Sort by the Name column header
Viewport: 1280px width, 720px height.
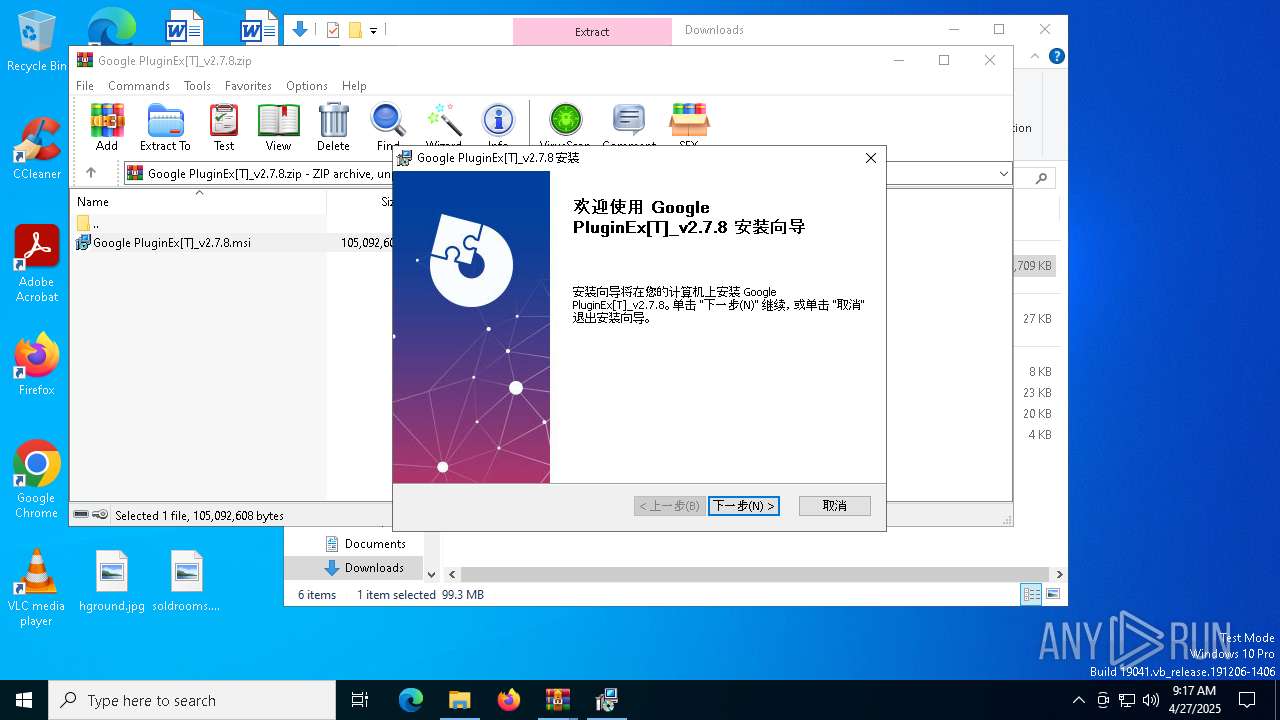(200, 202)
